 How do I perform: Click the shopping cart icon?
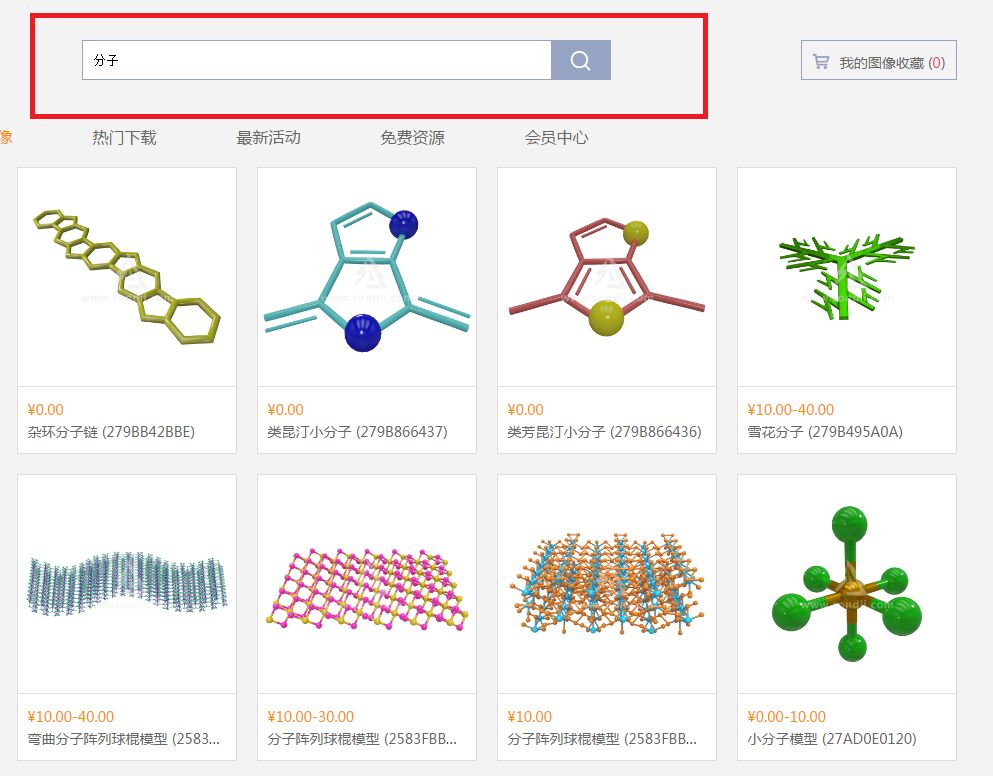pos(821,62)
